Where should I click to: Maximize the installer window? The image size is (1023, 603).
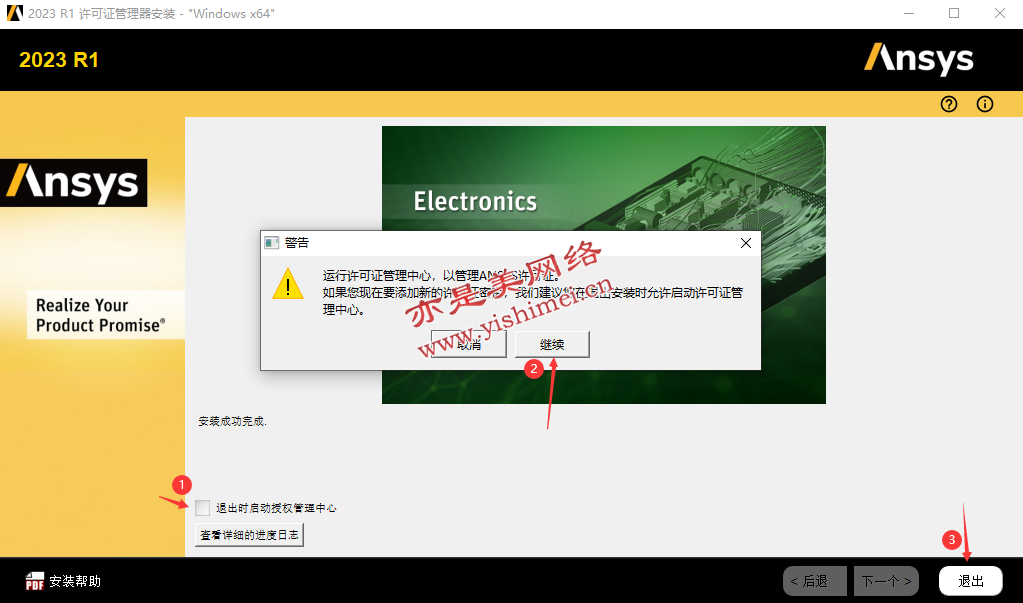point(954,13)
